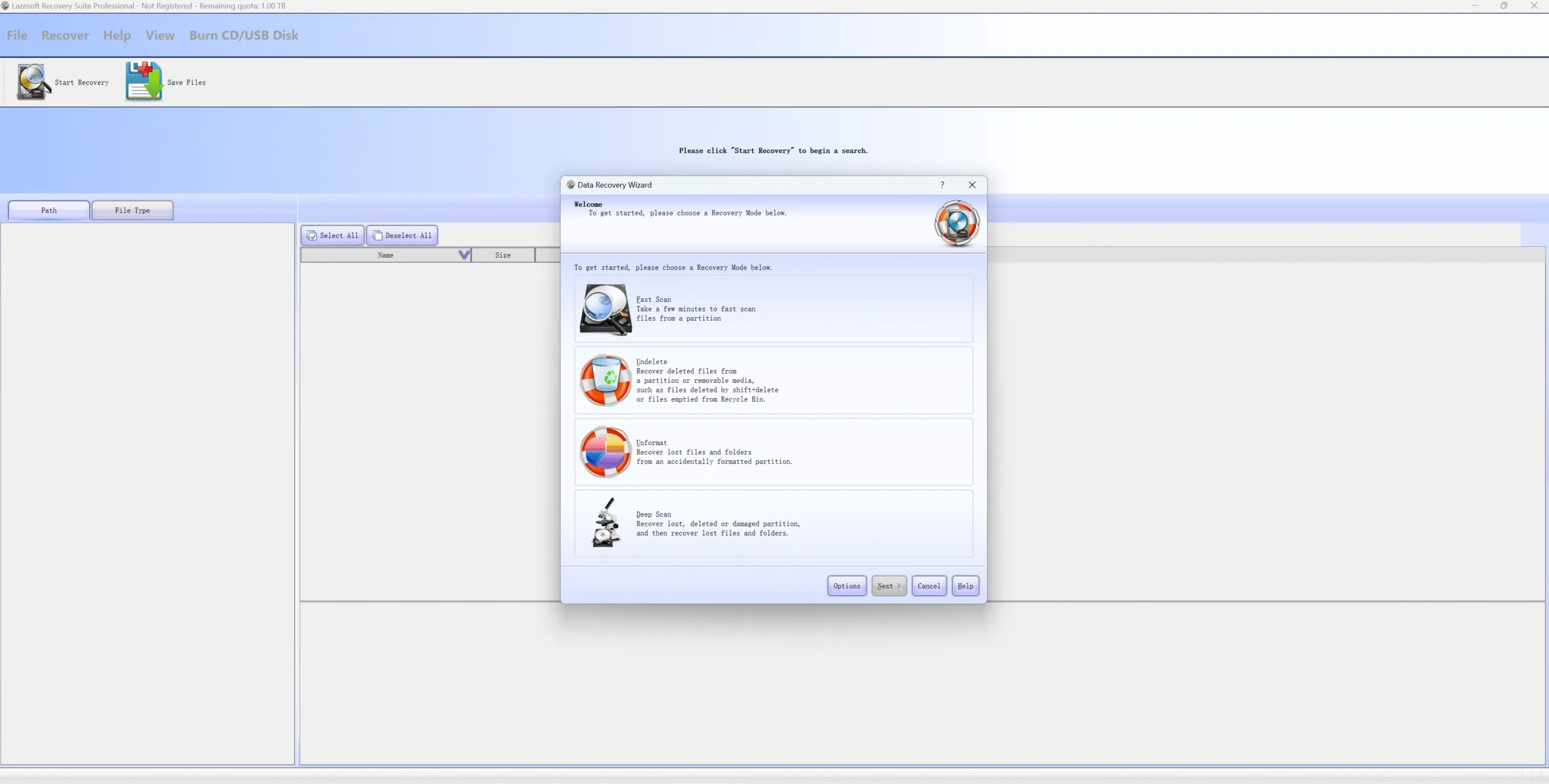Viewport: 1549px width, 784px height.
Task: Click the Options button
Action: click(847, 586)
